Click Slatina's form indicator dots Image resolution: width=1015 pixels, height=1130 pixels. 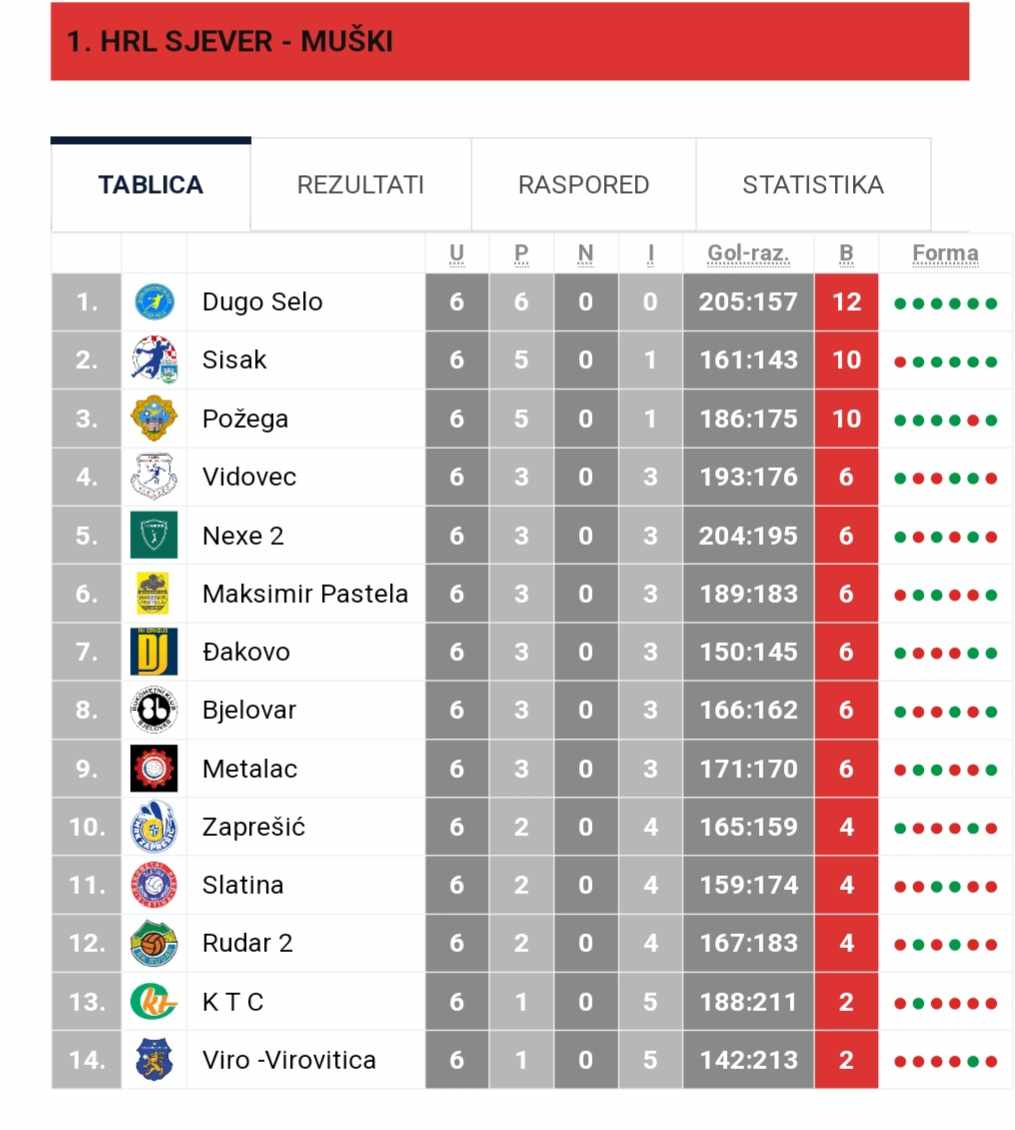pyautogui.click(x=945, y=886)
